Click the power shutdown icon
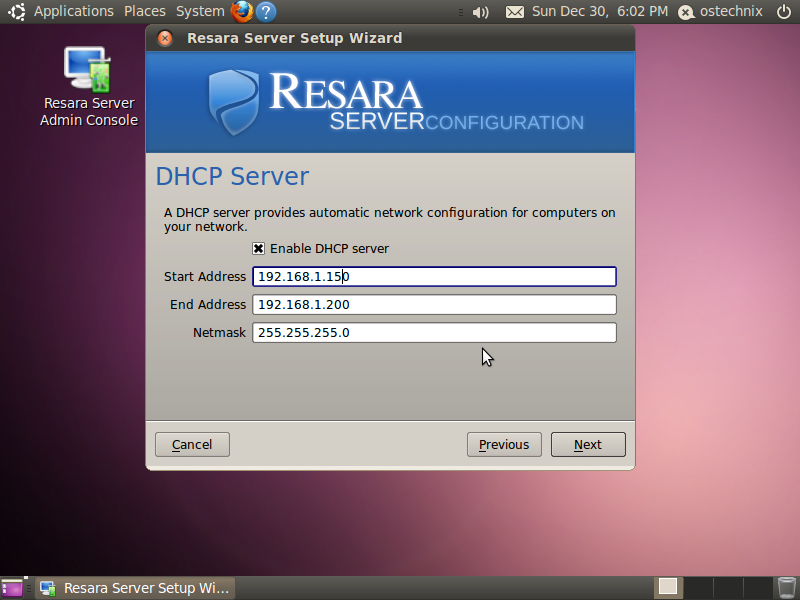This screenshot has width=800, height=600. (x=784, y=11)
